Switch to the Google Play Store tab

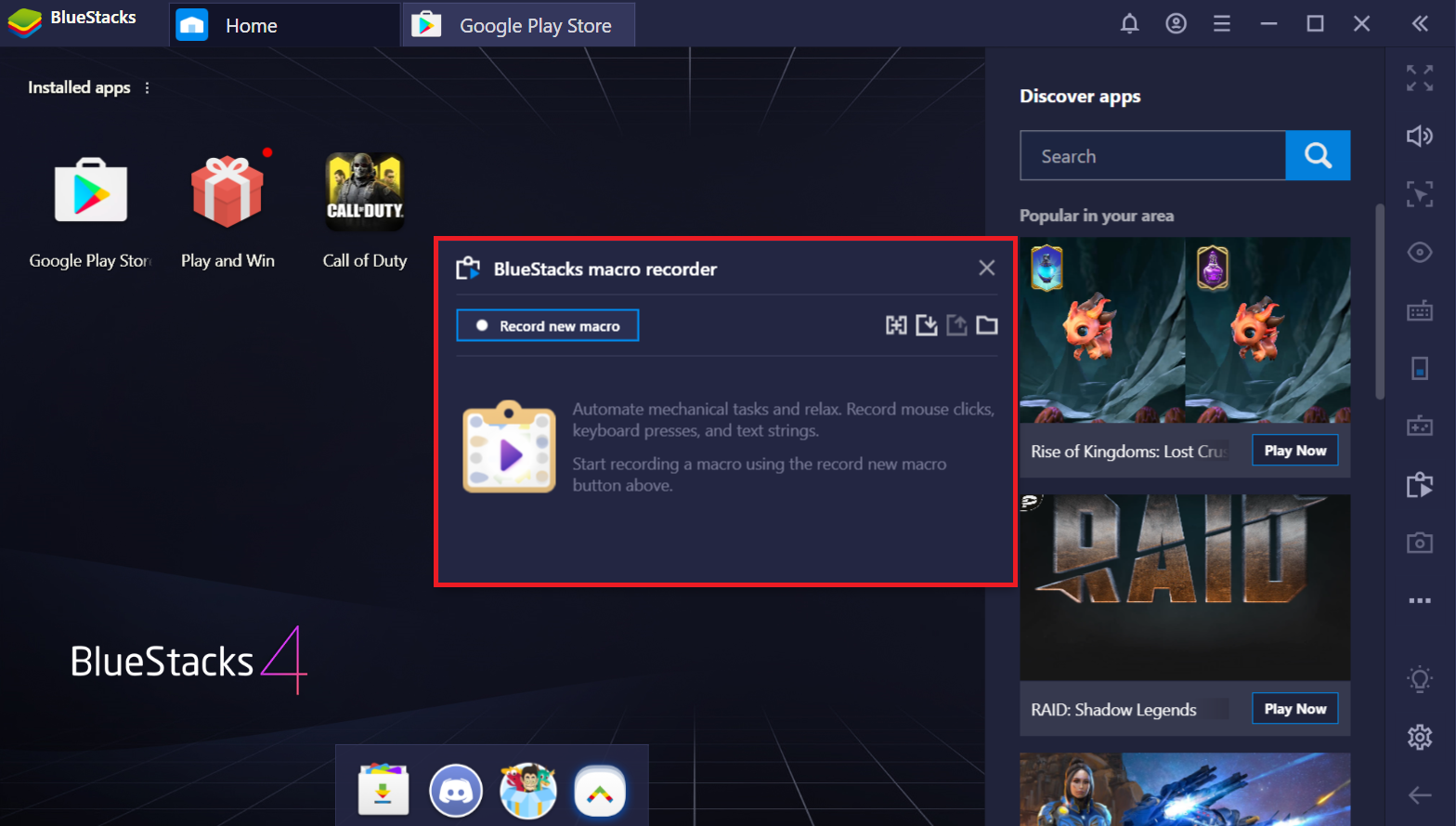(519, 24)
